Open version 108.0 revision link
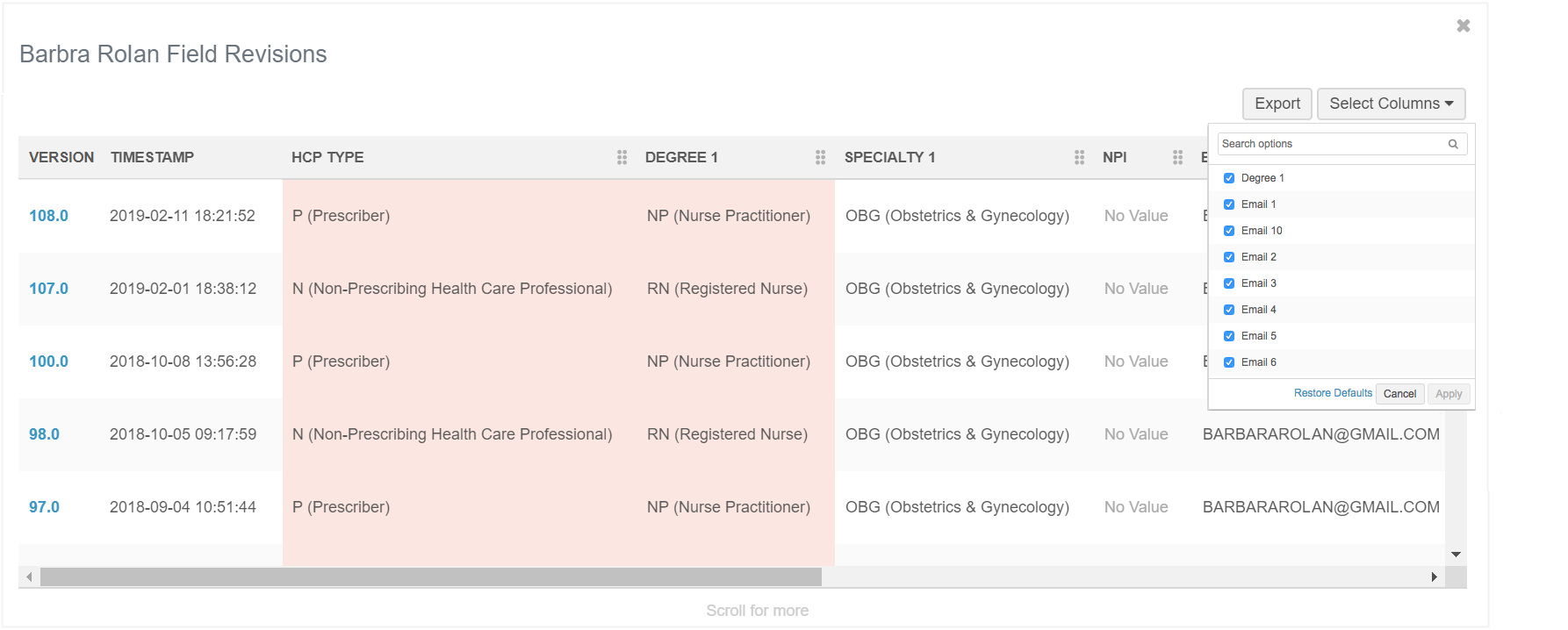Viewport: 1568px width, 630px height. (x=48, y=216)
